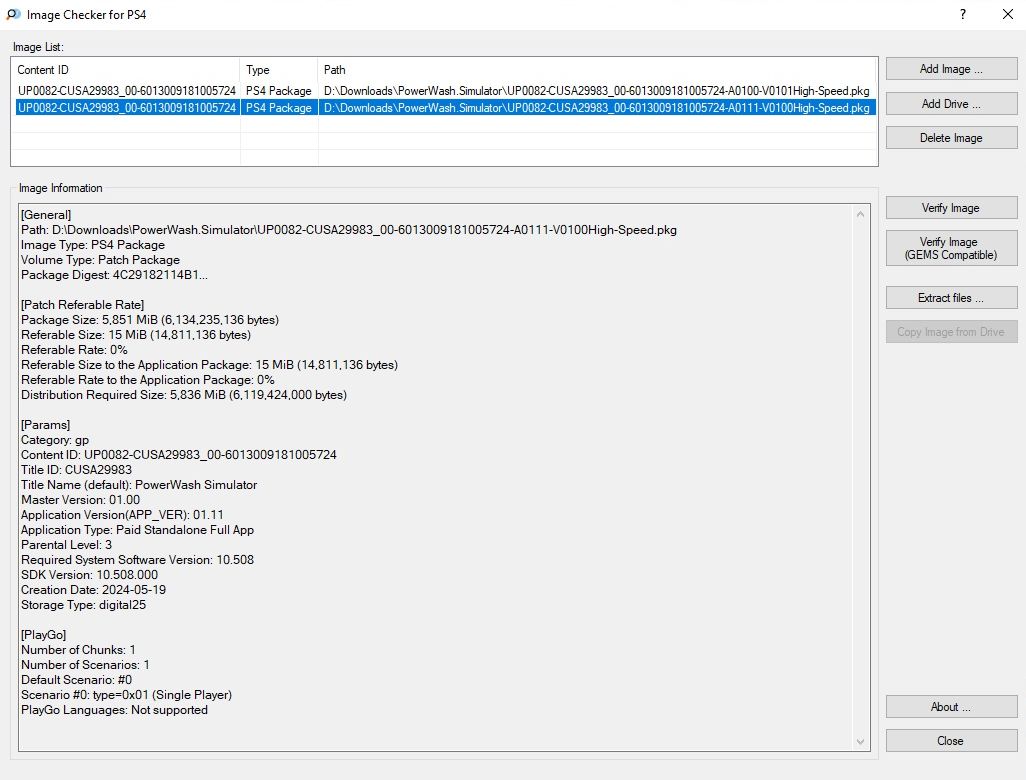Screen dimensions: 1026x780
Task: Click the highlighted row's PS4 Package cell
Action: pyautogui.click(x=279, y=108)
